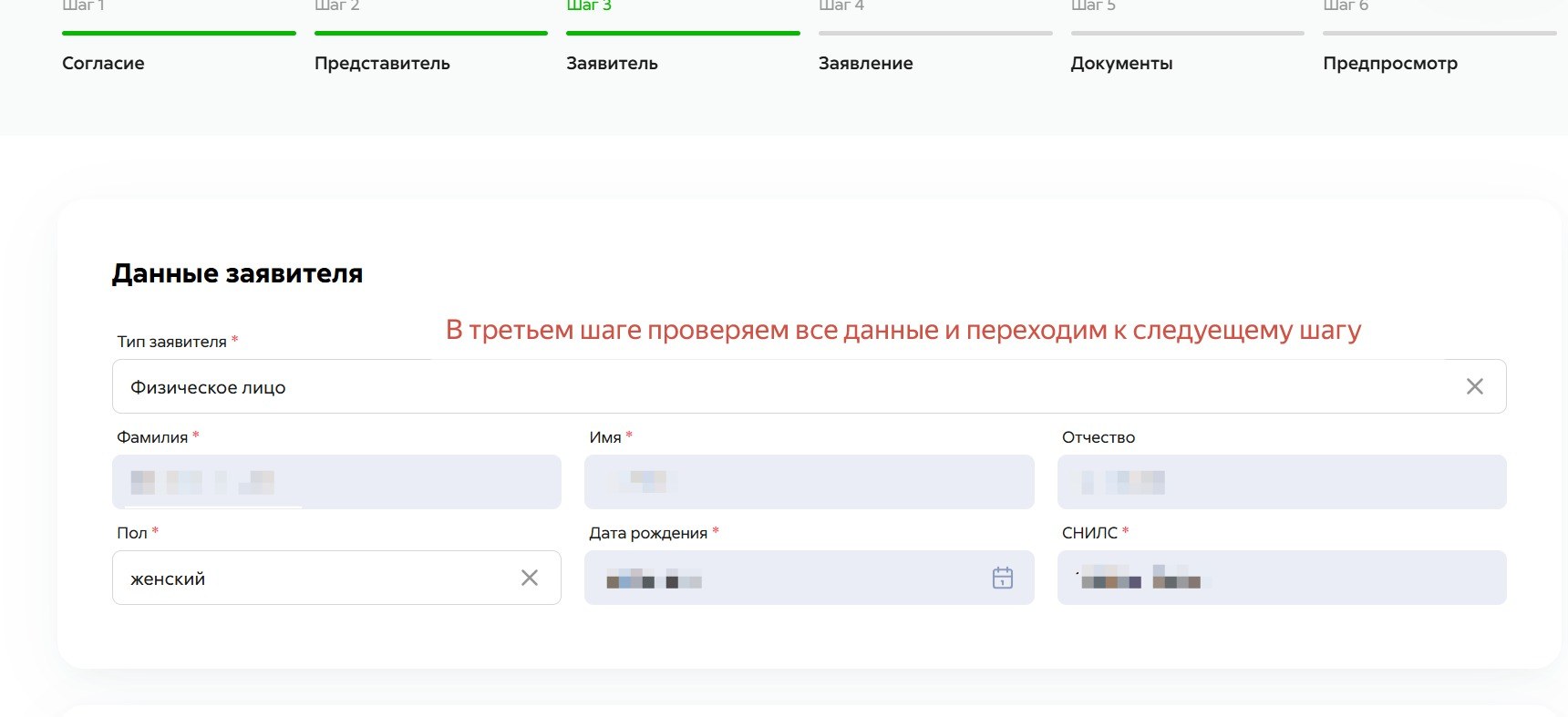Go to step 'Заявление'

pyautogui.click(x=865, y=63)
